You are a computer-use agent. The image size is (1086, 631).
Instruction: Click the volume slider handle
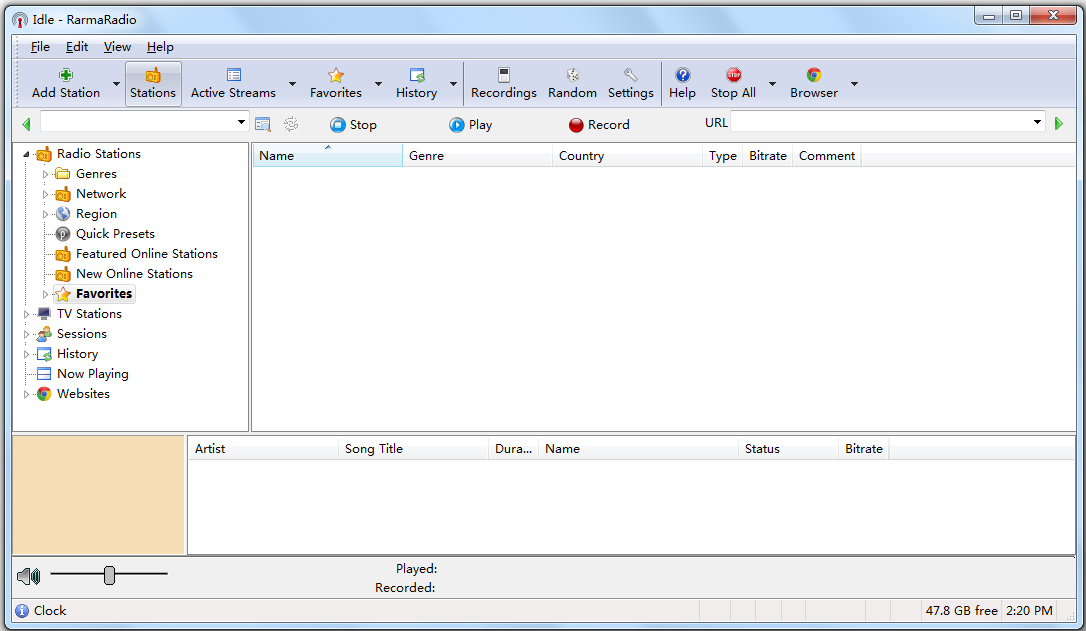click(x=109, y=575)
